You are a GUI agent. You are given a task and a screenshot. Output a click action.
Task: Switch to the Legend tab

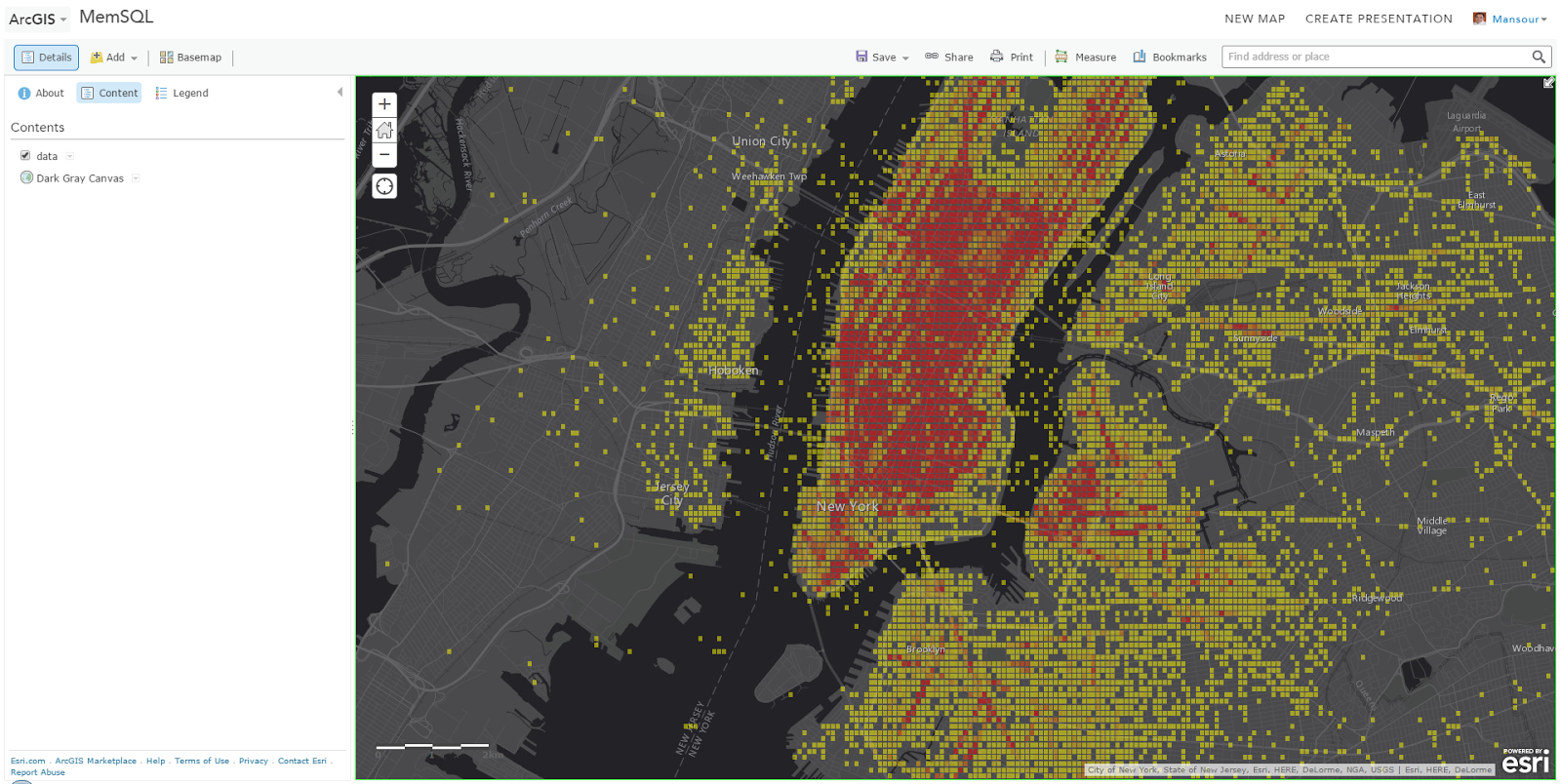click(181, 93)
